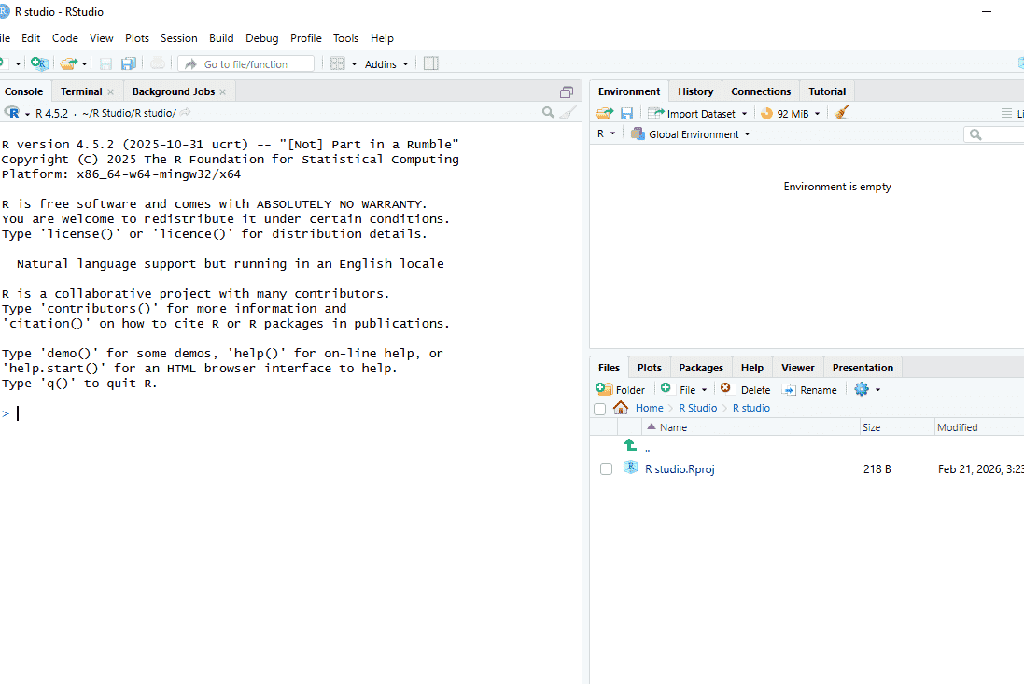Open the Viewer tab

pyautogui.click(x=797, y=368)
